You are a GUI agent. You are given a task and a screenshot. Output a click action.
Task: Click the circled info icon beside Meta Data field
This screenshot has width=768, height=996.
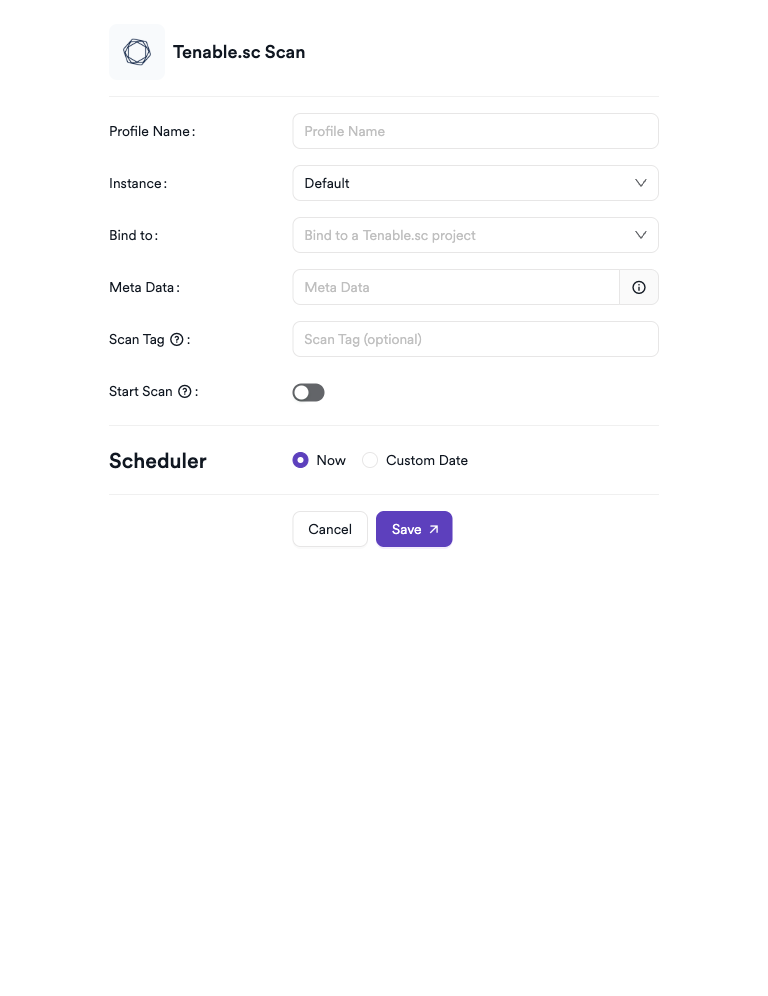638,287
